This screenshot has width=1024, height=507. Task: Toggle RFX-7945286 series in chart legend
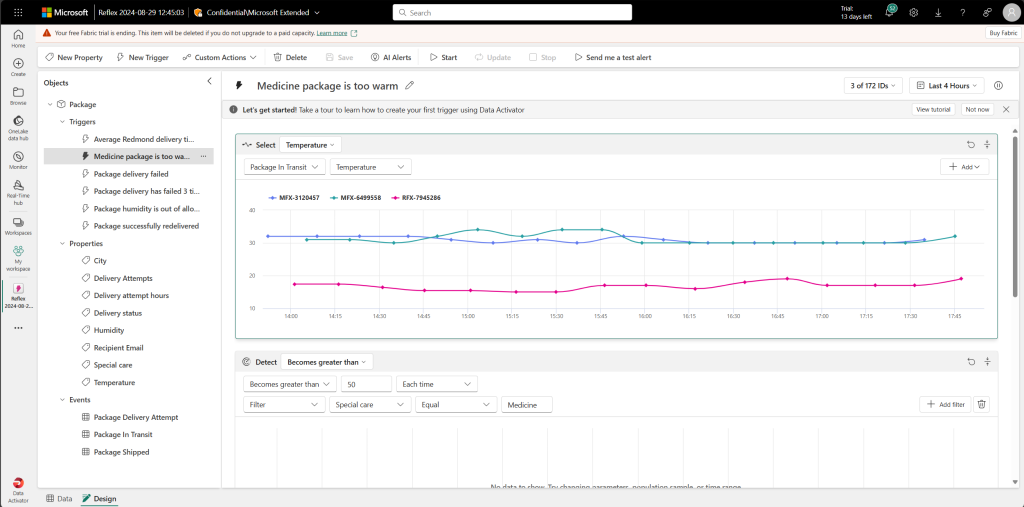416,197
